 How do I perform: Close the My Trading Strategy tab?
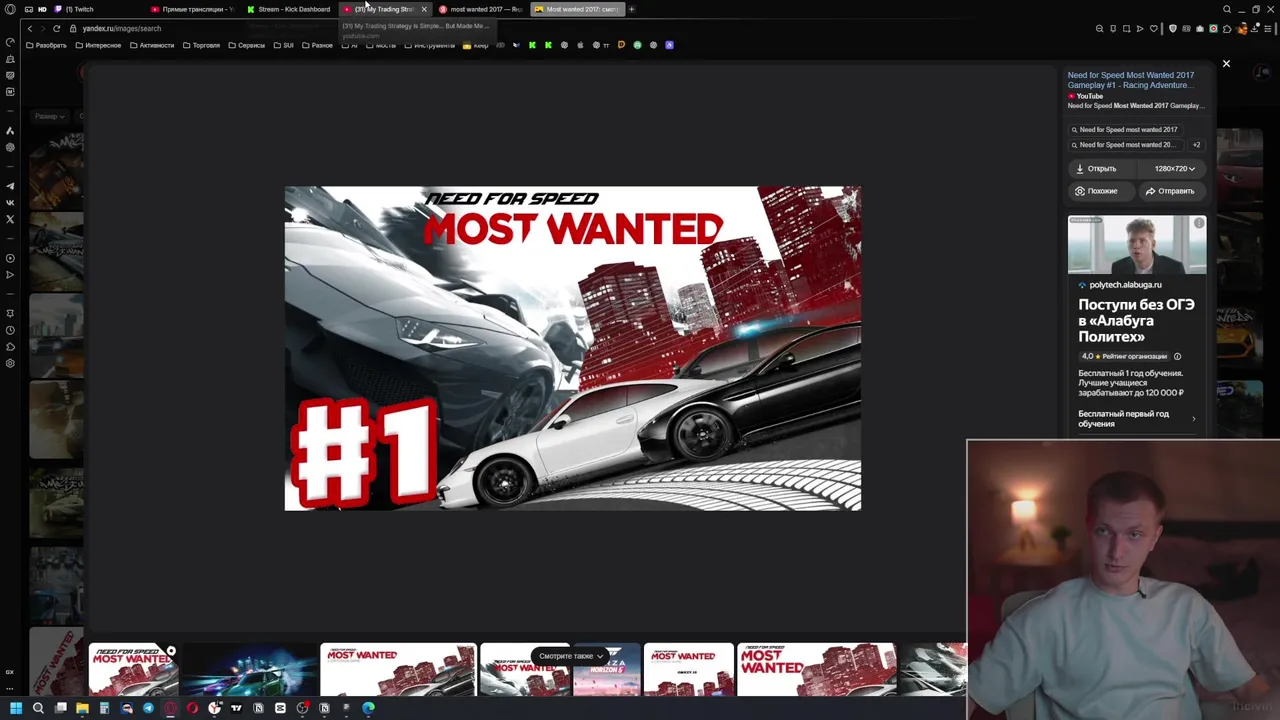424,9
